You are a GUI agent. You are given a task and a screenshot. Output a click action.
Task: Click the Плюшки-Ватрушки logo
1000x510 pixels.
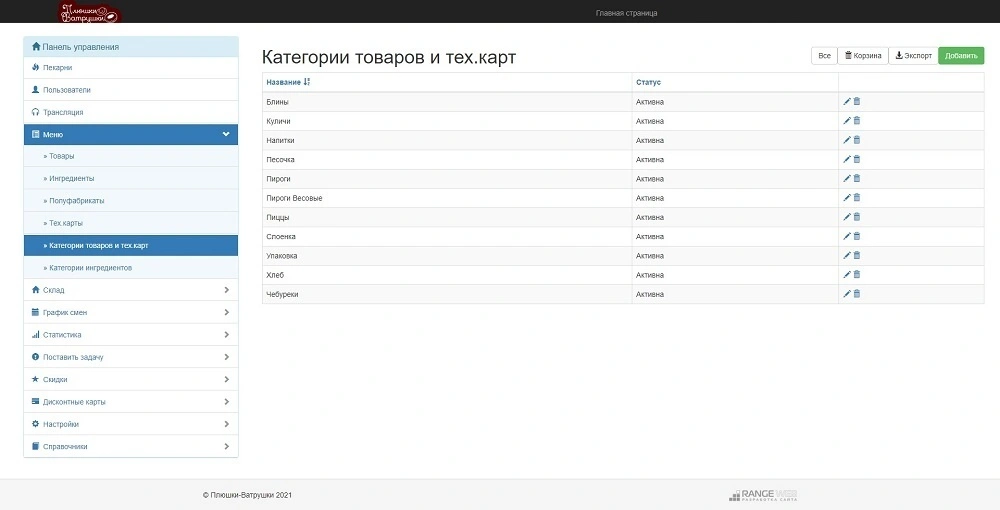(89, 13)
